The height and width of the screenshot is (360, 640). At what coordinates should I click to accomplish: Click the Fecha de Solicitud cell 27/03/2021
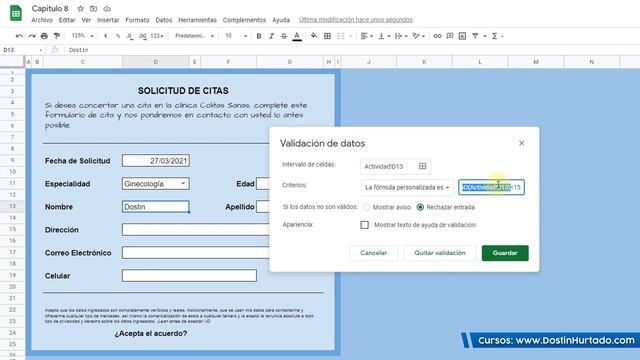click(156, 161)
